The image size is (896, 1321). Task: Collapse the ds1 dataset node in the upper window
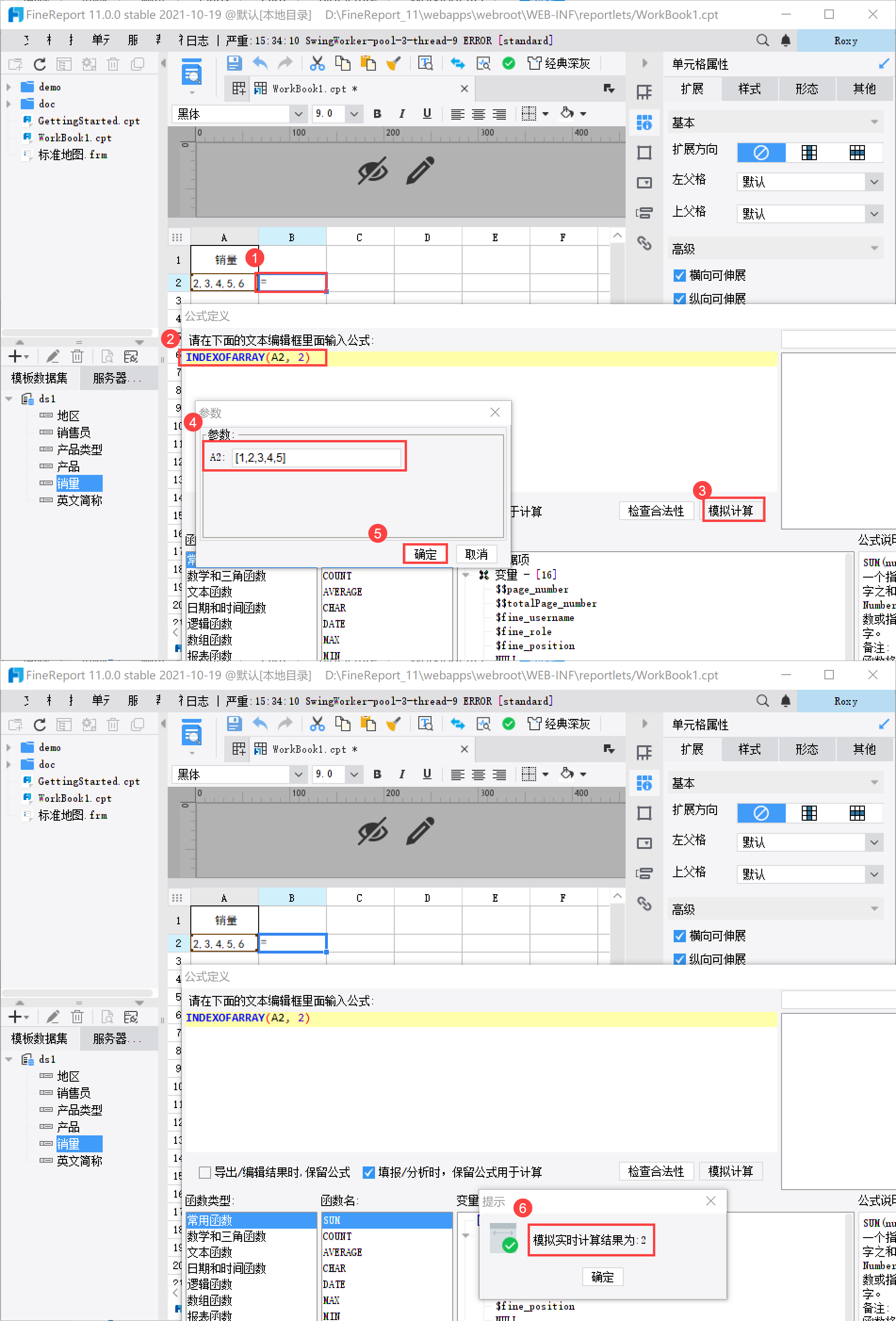point(9,399)
